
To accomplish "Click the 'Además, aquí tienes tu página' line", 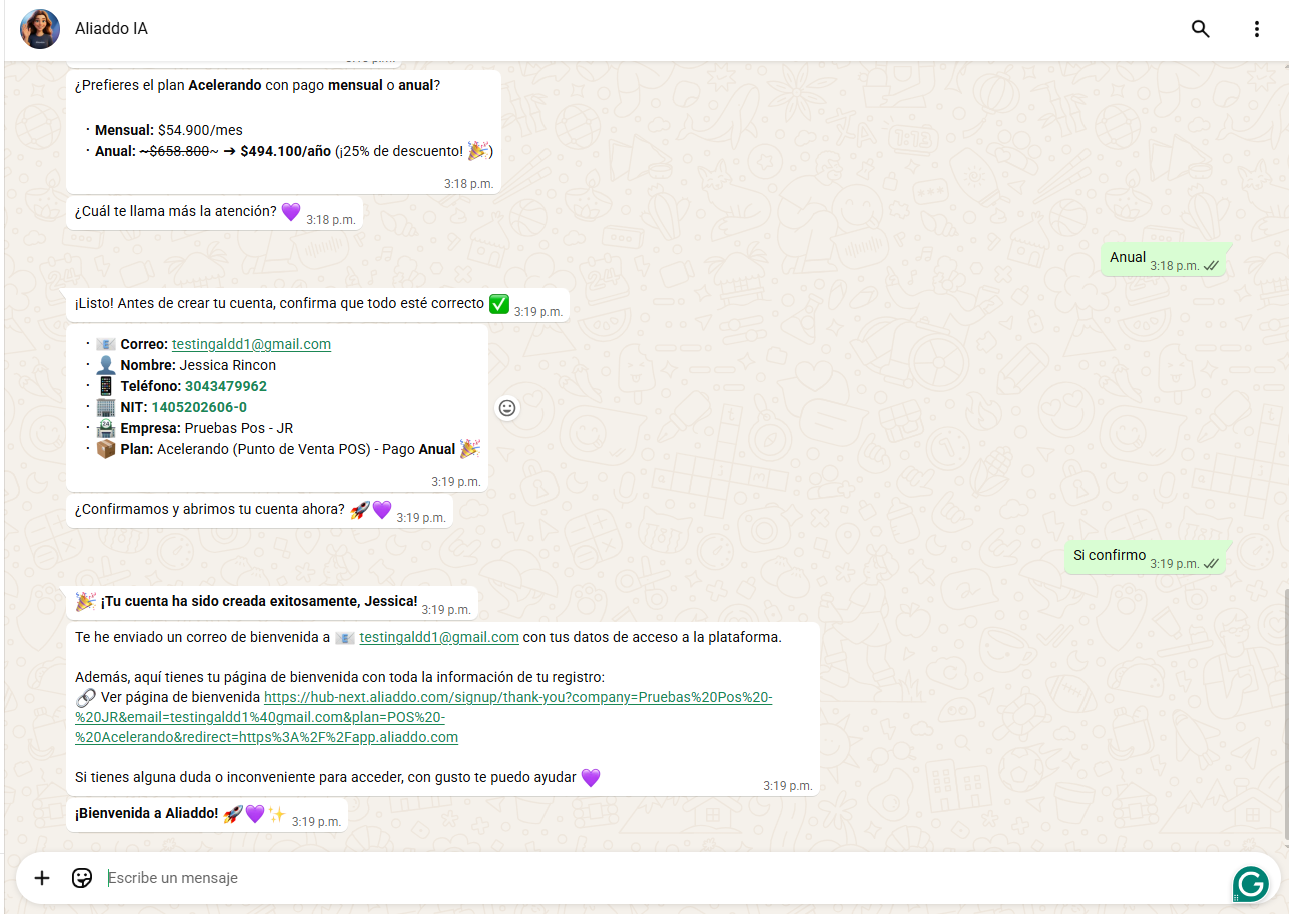I will tap(340, 675).
